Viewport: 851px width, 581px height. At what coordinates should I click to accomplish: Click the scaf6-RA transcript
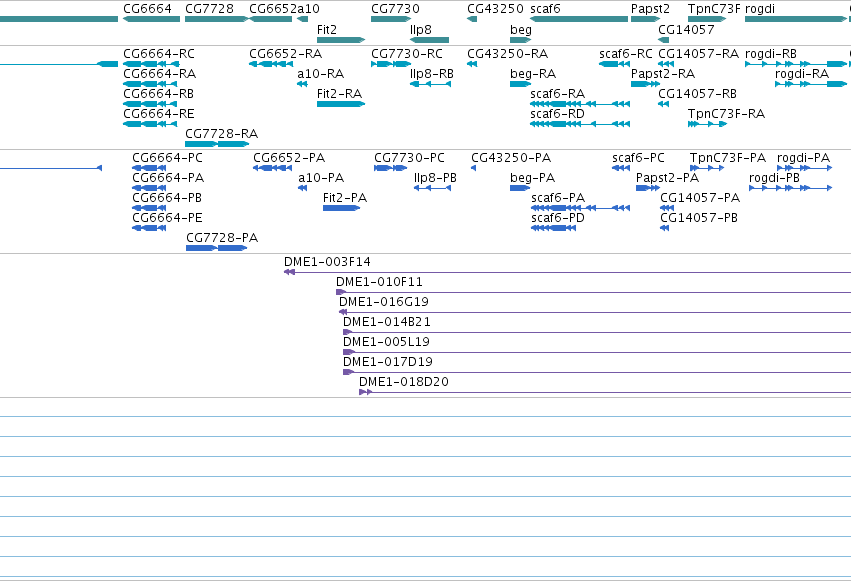[x=580, y=104]
